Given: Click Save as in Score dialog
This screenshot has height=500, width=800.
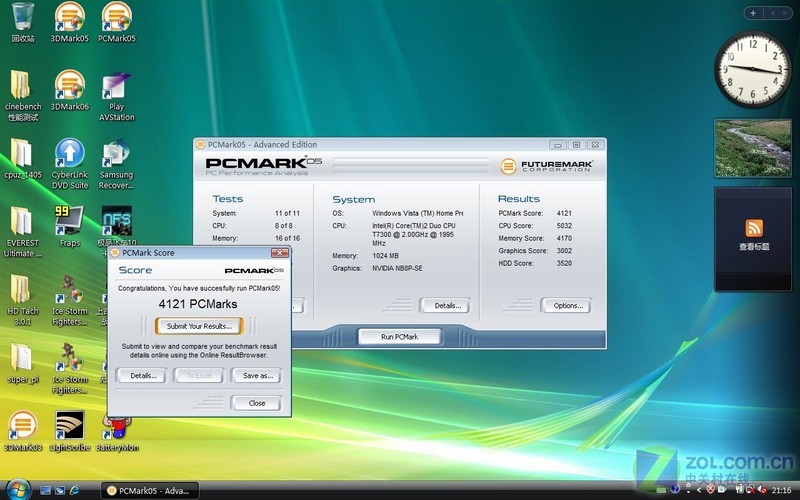Looking at the screenshot, I should [x=257, y=376].
